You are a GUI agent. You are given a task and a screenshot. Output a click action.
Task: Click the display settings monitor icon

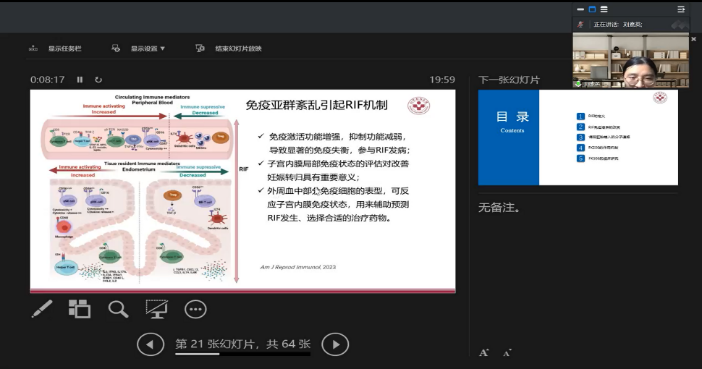click(116, 48)
